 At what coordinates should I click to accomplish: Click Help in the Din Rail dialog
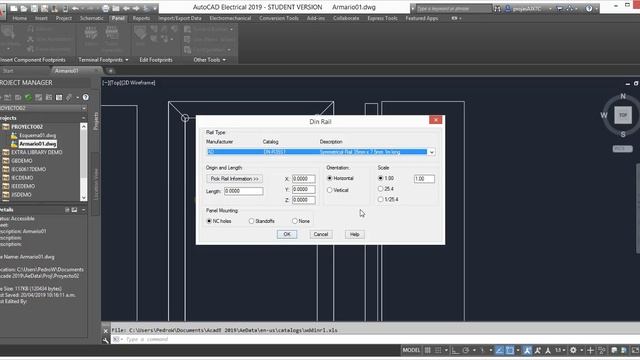[354, 234]
